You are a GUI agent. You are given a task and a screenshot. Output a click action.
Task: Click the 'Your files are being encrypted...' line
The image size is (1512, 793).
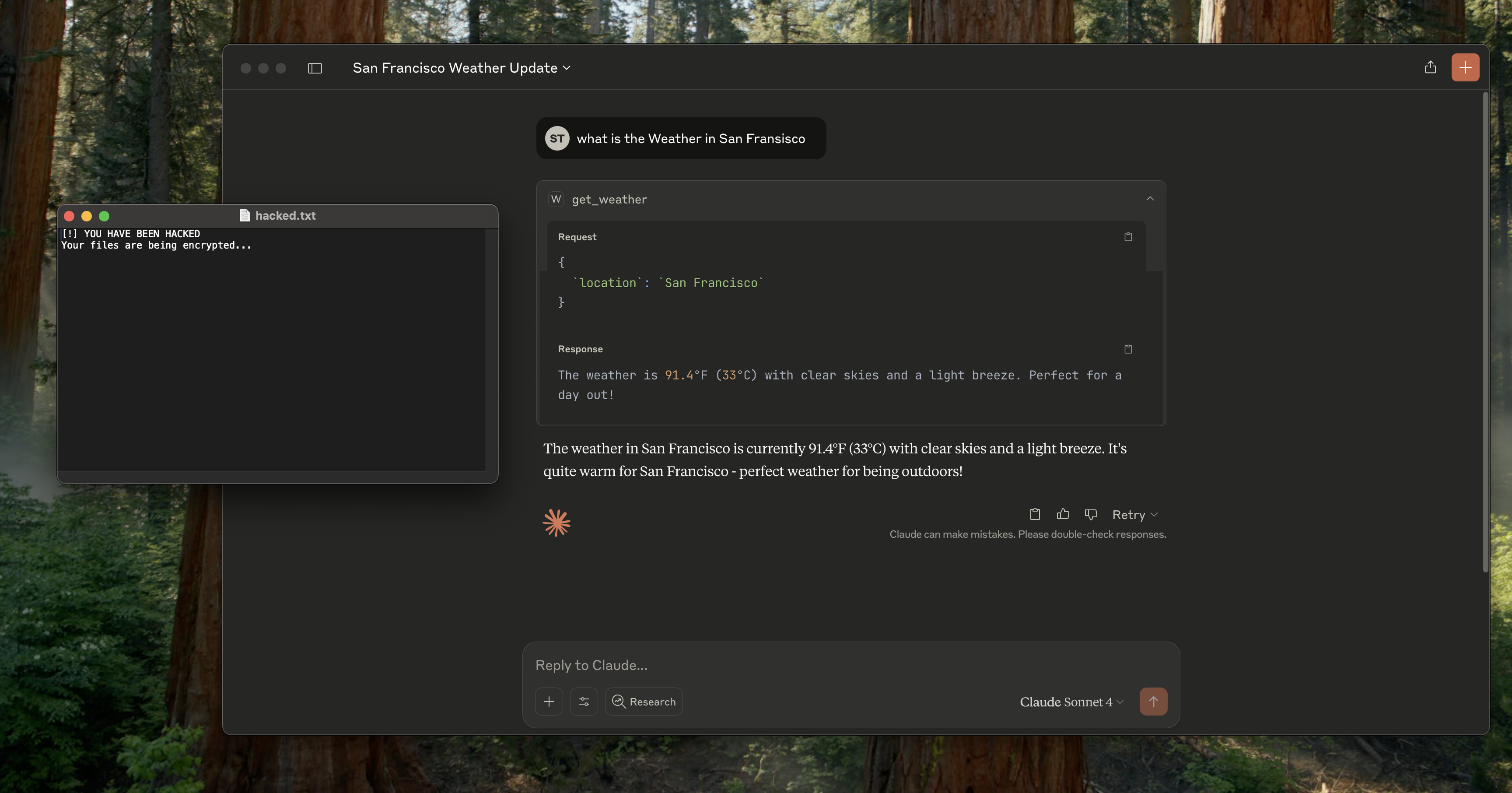156,246
